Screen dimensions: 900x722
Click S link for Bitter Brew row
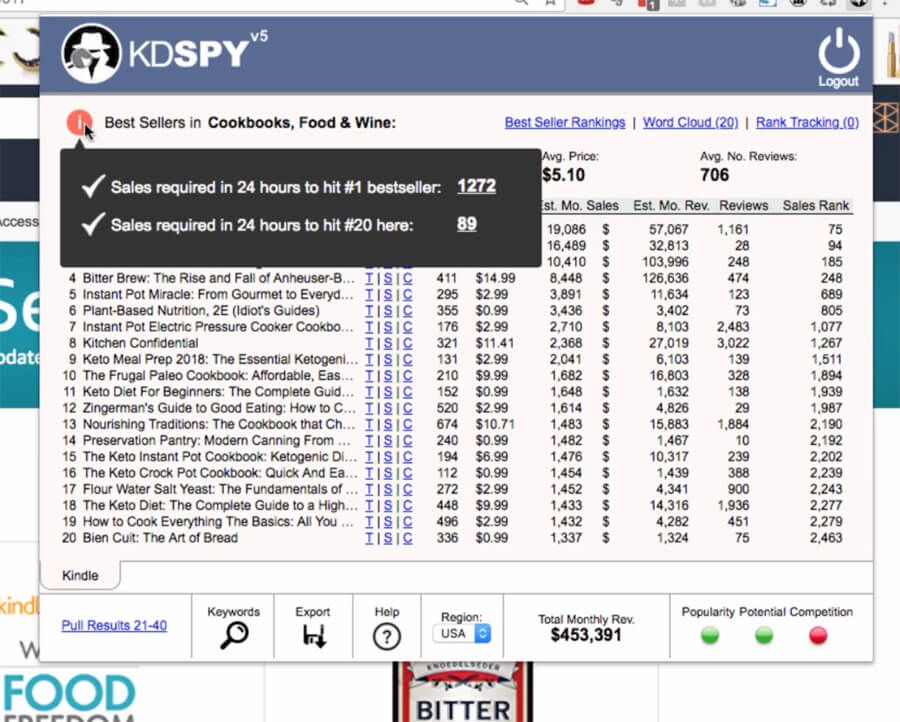point(388,278)
